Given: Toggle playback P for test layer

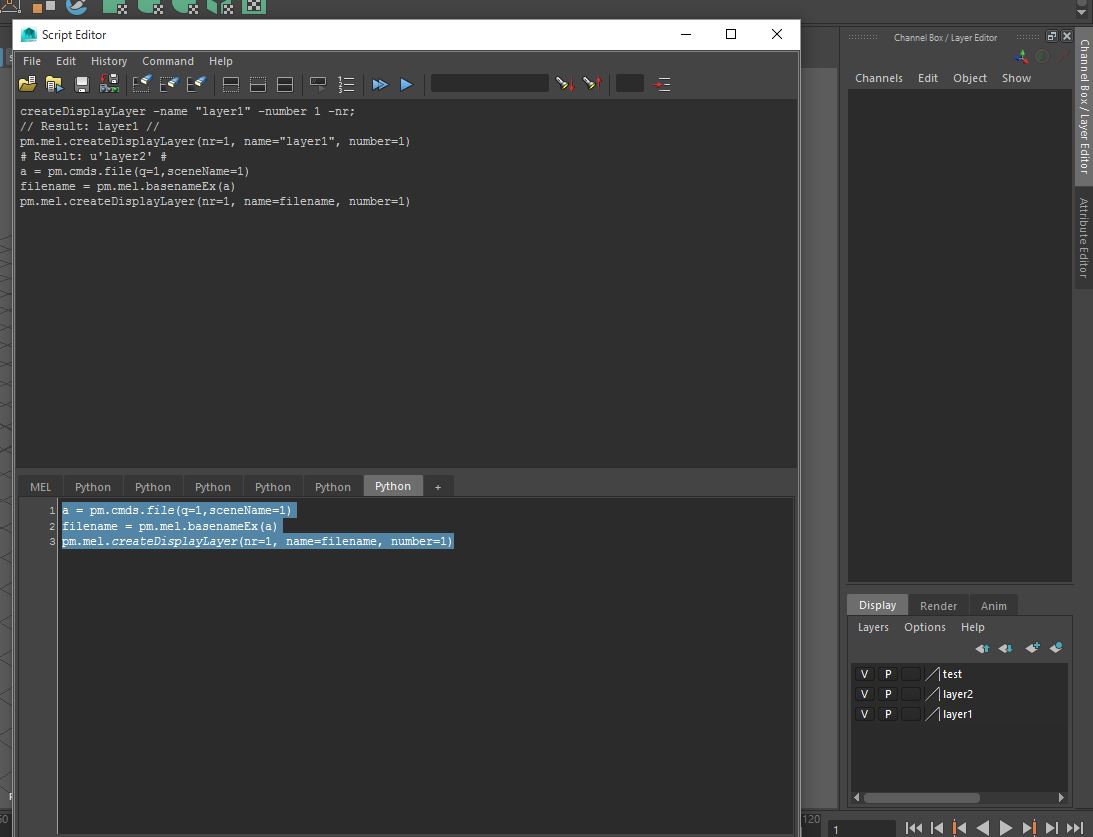Looking at the screenshot, I should coord(887,674).
